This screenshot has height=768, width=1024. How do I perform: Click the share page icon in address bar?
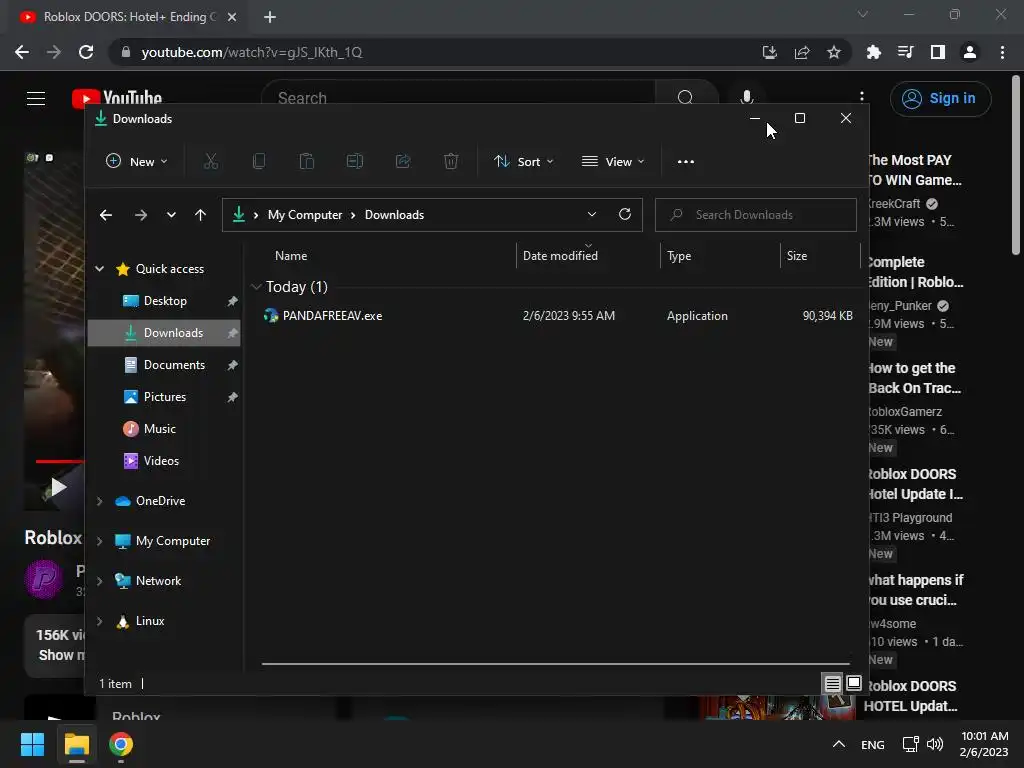click(x=802, y=52)
